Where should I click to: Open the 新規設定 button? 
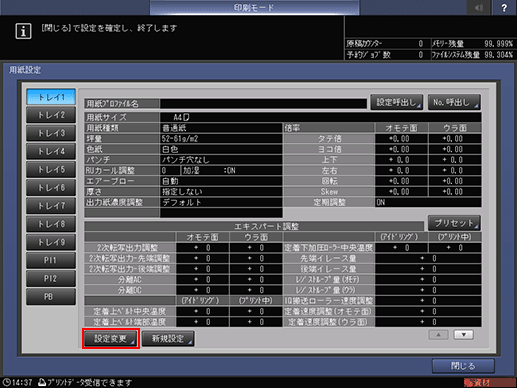168,339
